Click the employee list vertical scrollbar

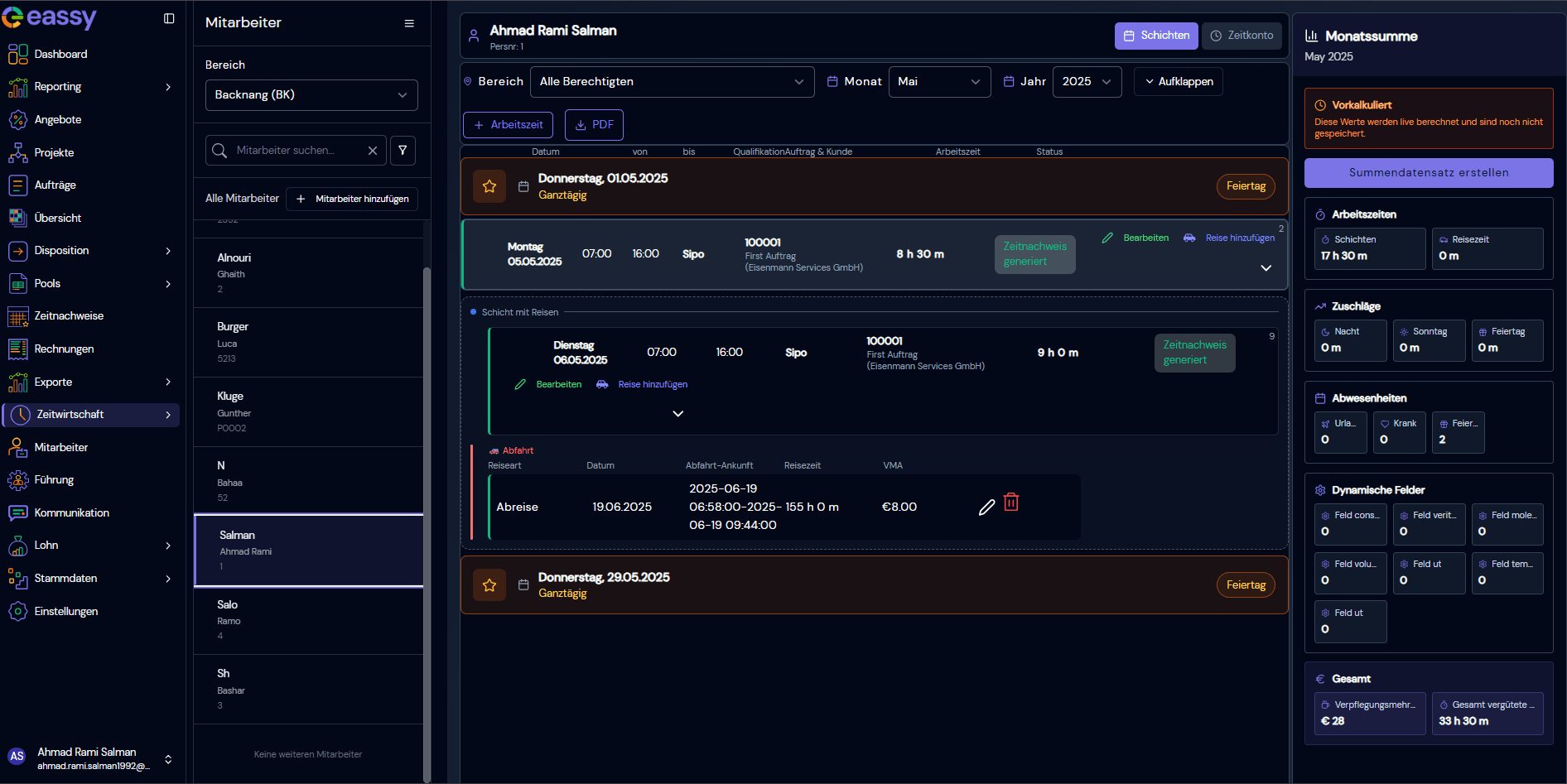pos(427,497)
